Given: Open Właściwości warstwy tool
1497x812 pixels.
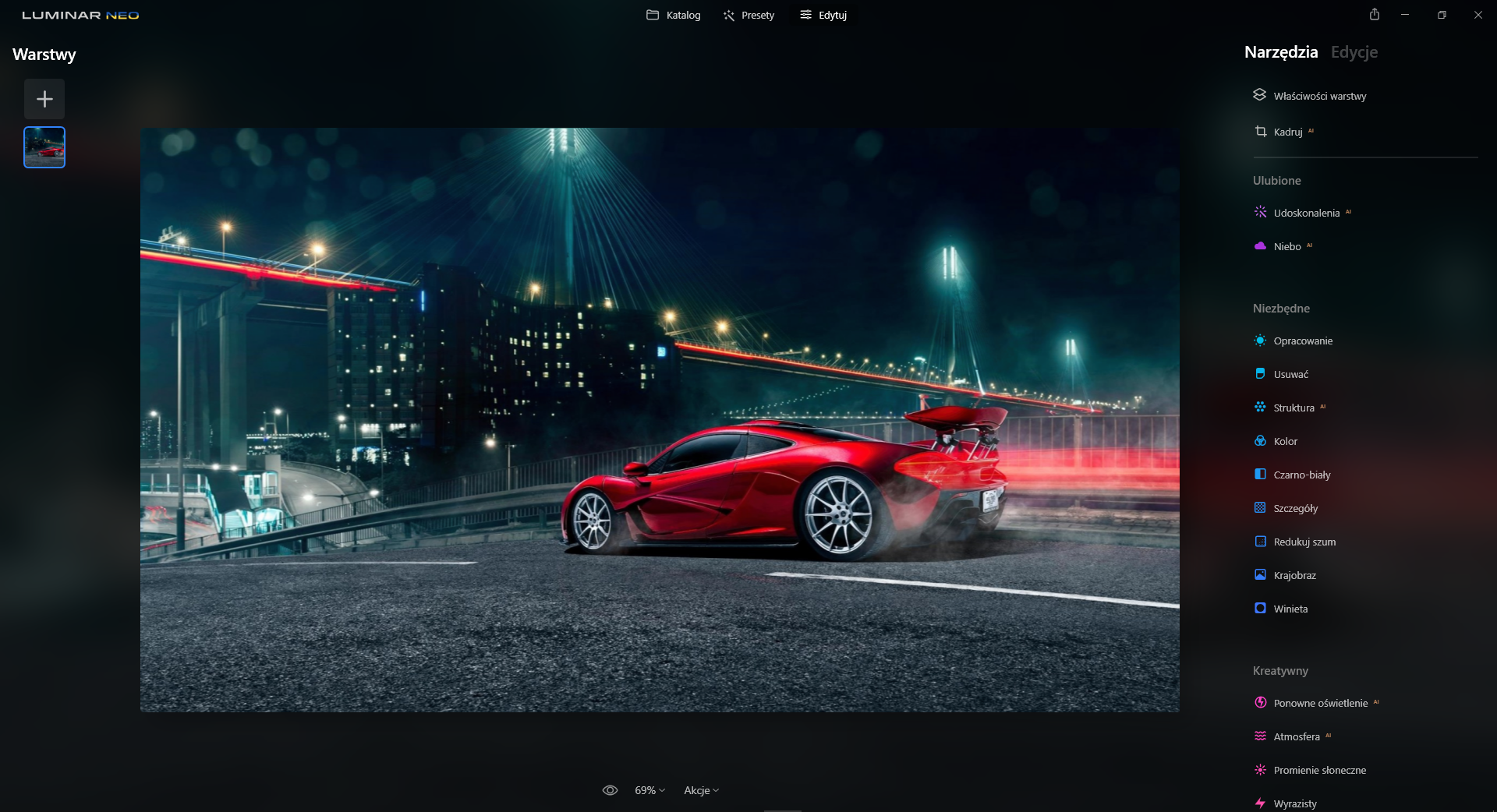Looking at the screenshot, I should [x=1320, y=96].
